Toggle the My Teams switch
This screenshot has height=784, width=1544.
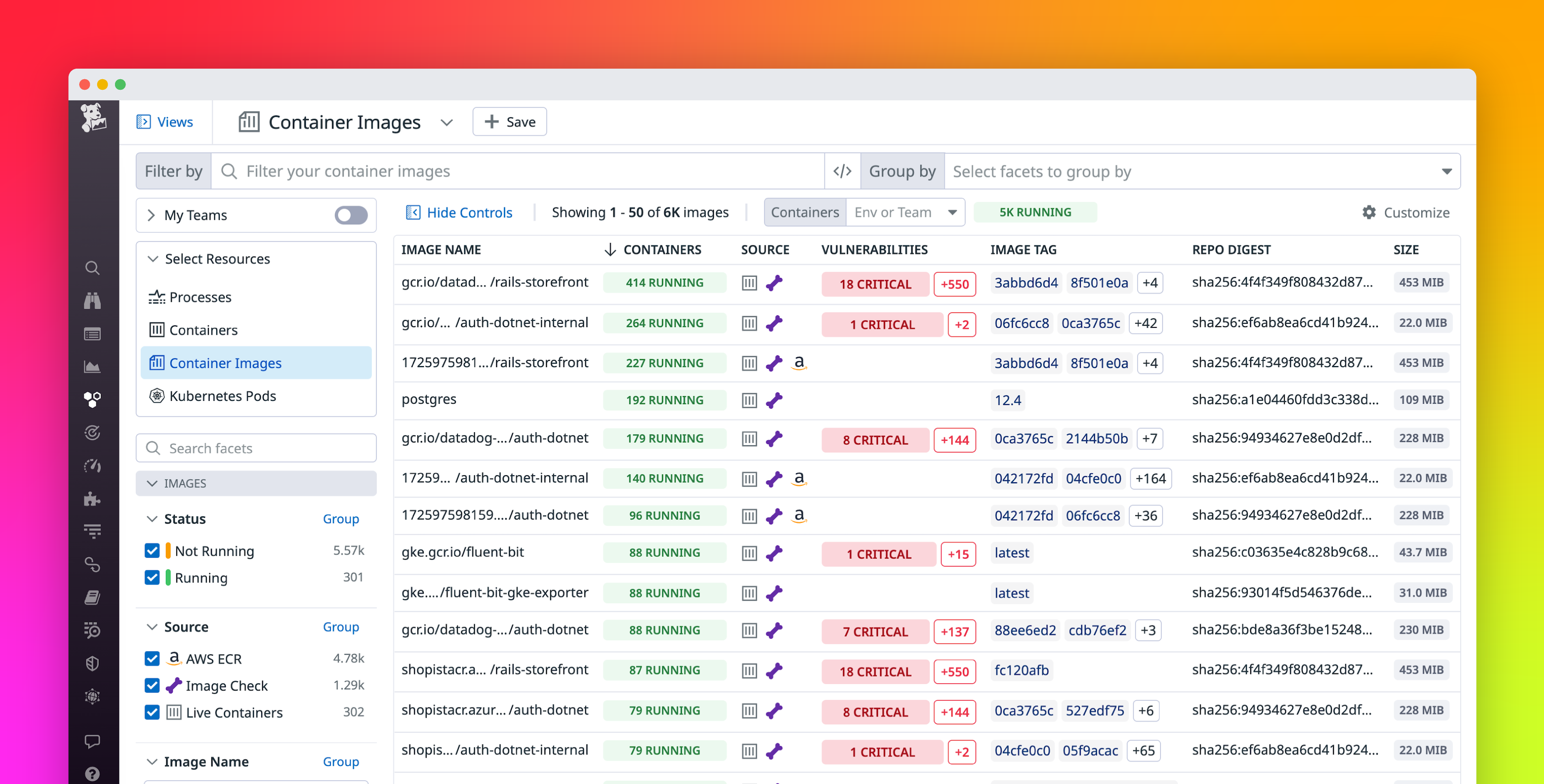coord(351,215)
